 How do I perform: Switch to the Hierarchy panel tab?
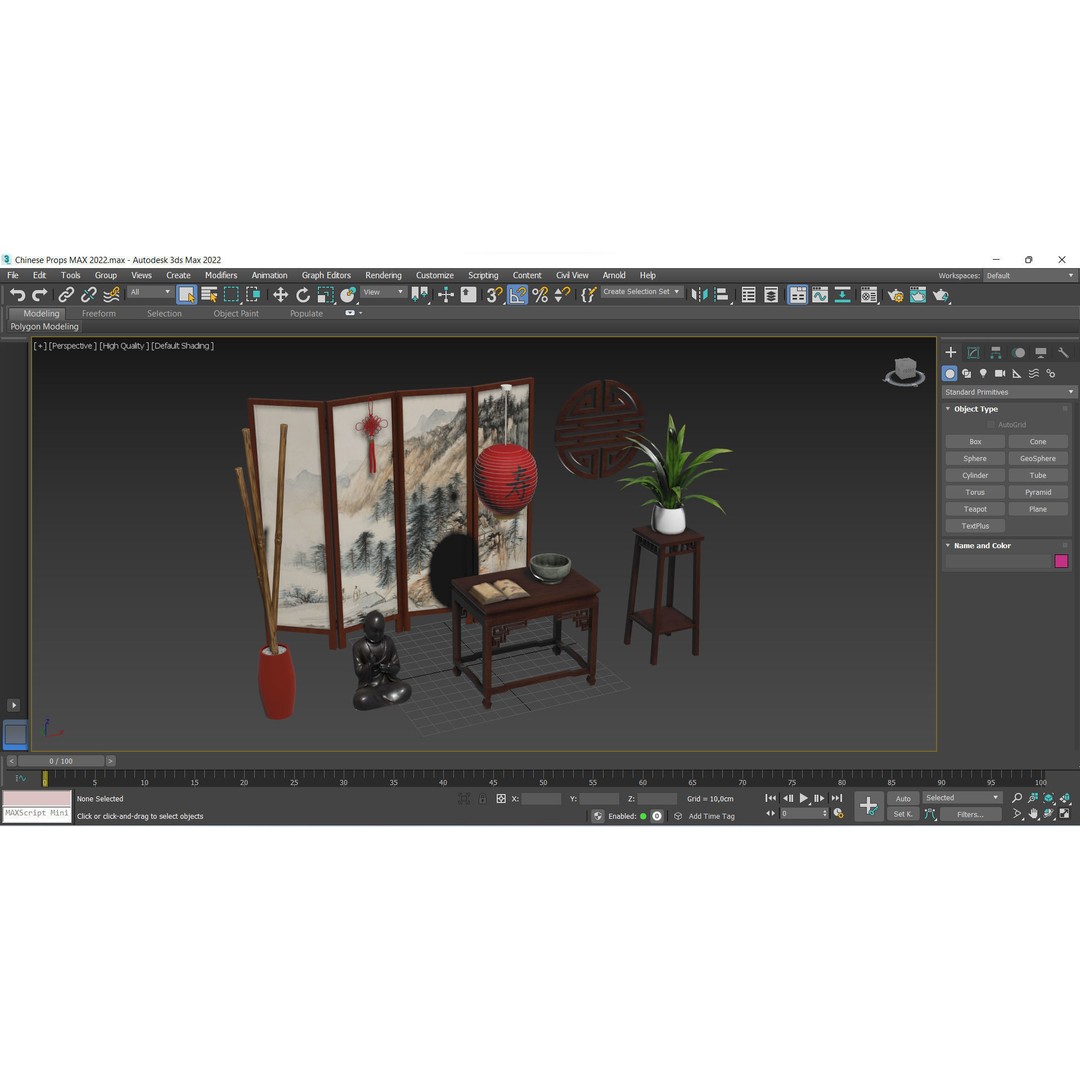pyautogui.click(x=996, y=353)
